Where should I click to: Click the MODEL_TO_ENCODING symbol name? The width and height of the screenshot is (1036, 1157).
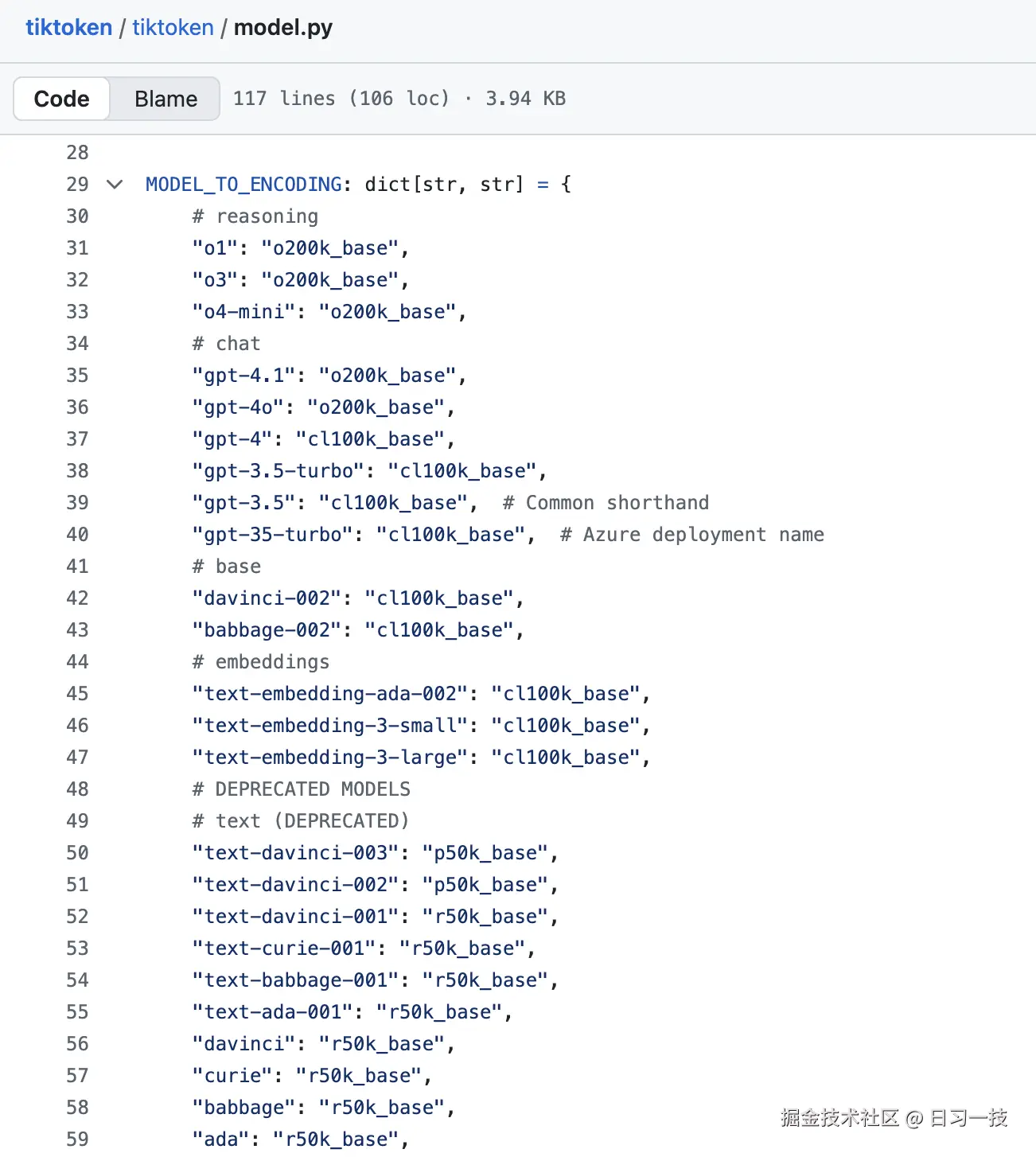pos(243,184)
